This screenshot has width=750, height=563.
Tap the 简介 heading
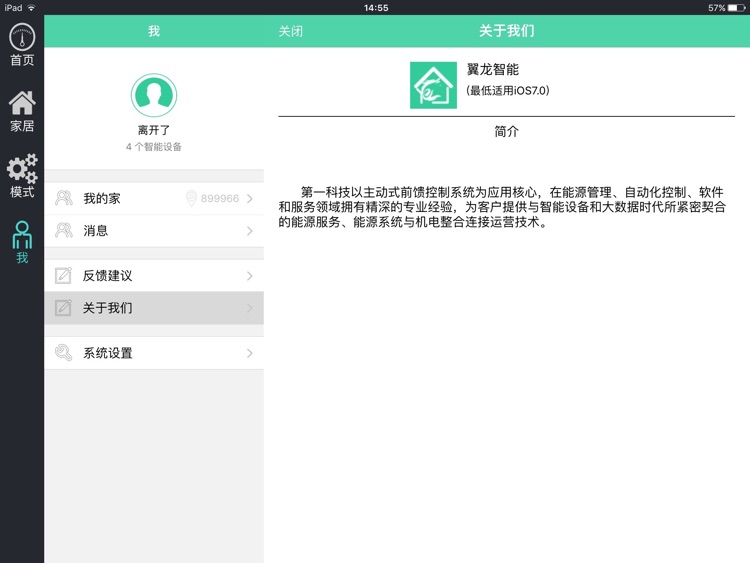pyautogui.click(x=507, y=132)
